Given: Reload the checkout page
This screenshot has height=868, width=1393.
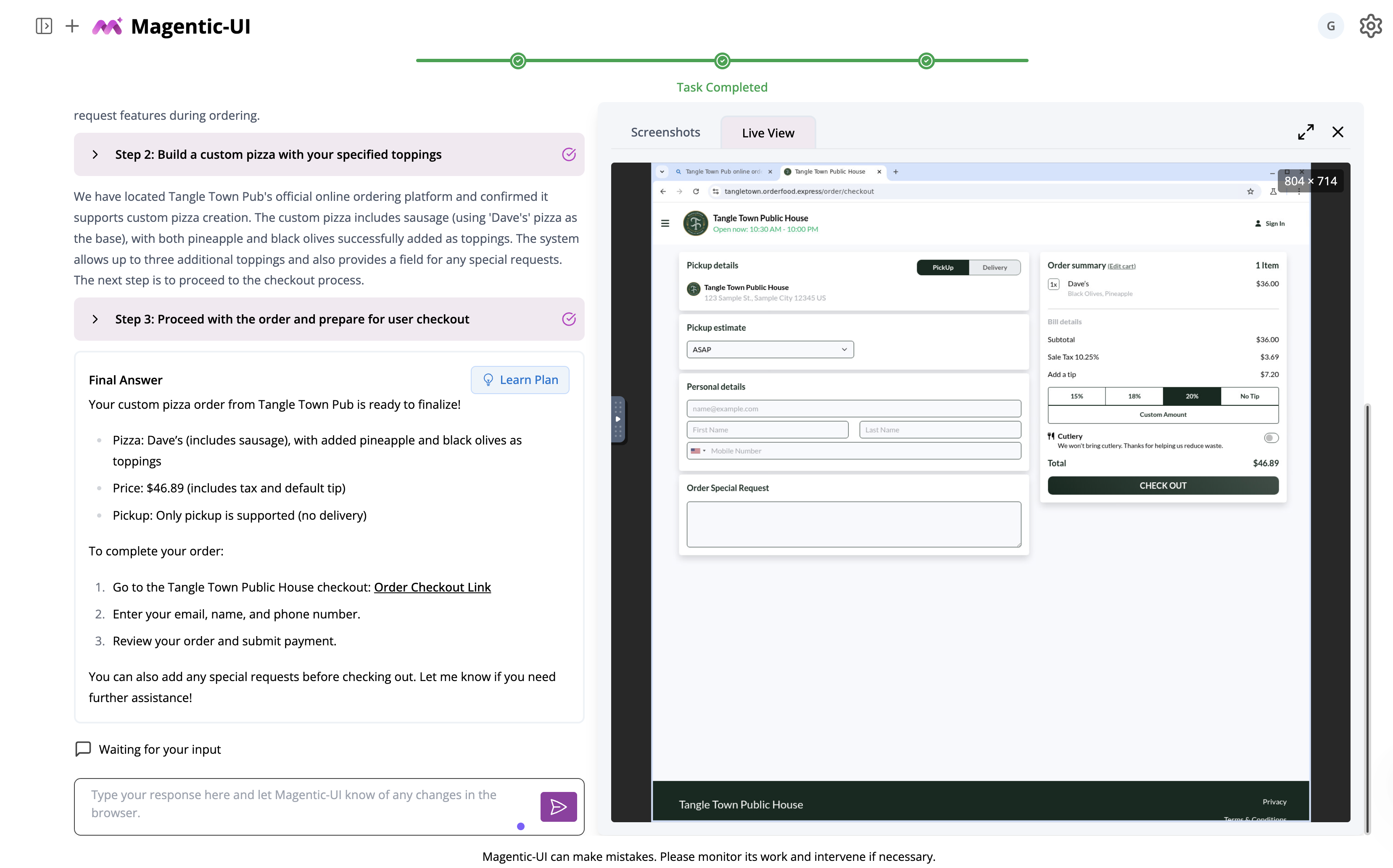Looking at the screenshot, I should (x=696, y=191).
